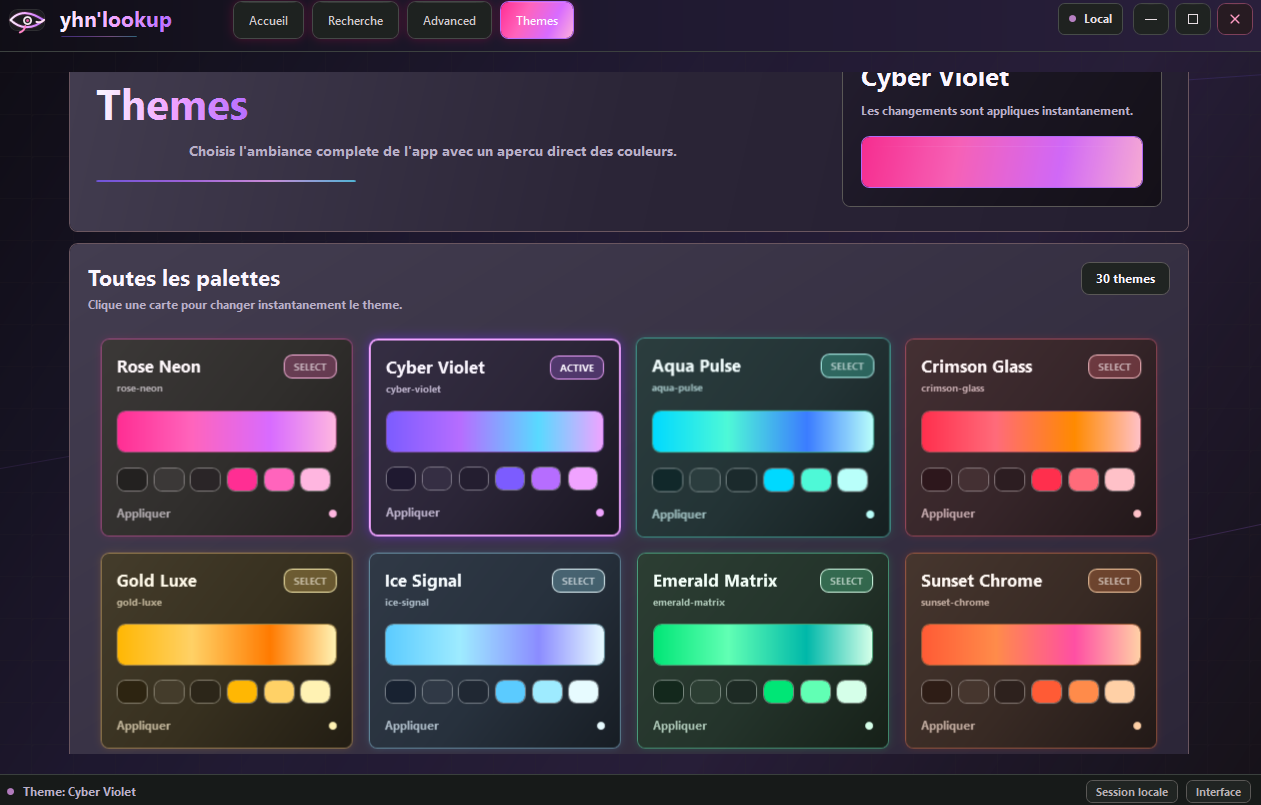The height and width of the screenshot is (805, 1261).
Task: Click the Cyber Violet card gradient bar
Action: 495,432
